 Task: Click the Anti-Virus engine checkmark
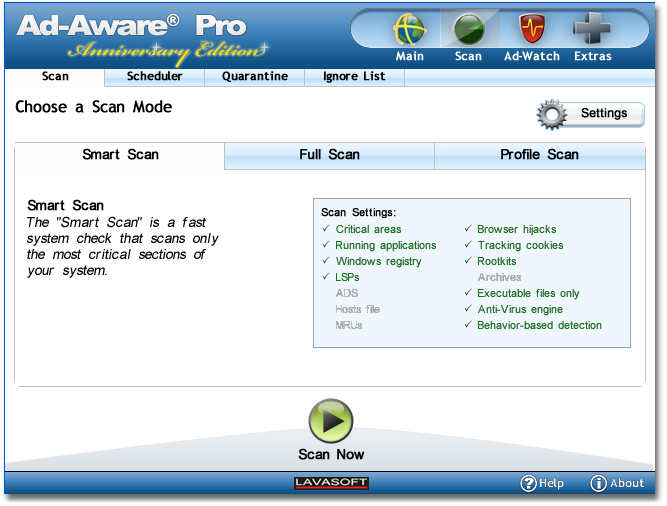tap(468, 308)
